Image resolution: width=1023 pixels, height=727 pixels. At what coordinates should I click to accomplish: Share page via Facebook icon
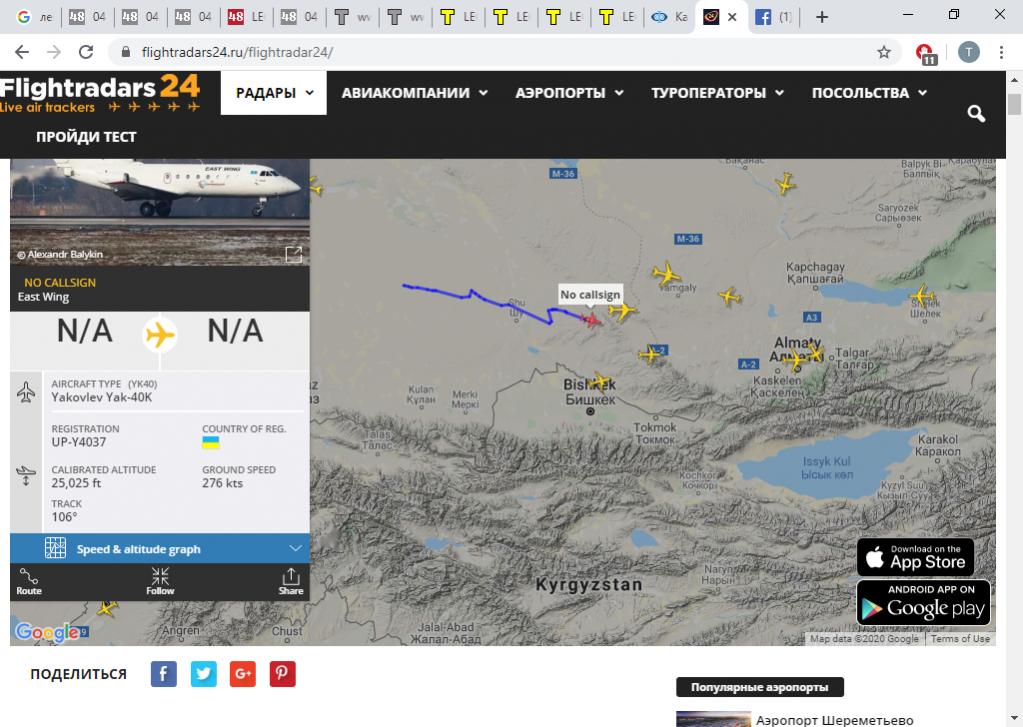164,674
